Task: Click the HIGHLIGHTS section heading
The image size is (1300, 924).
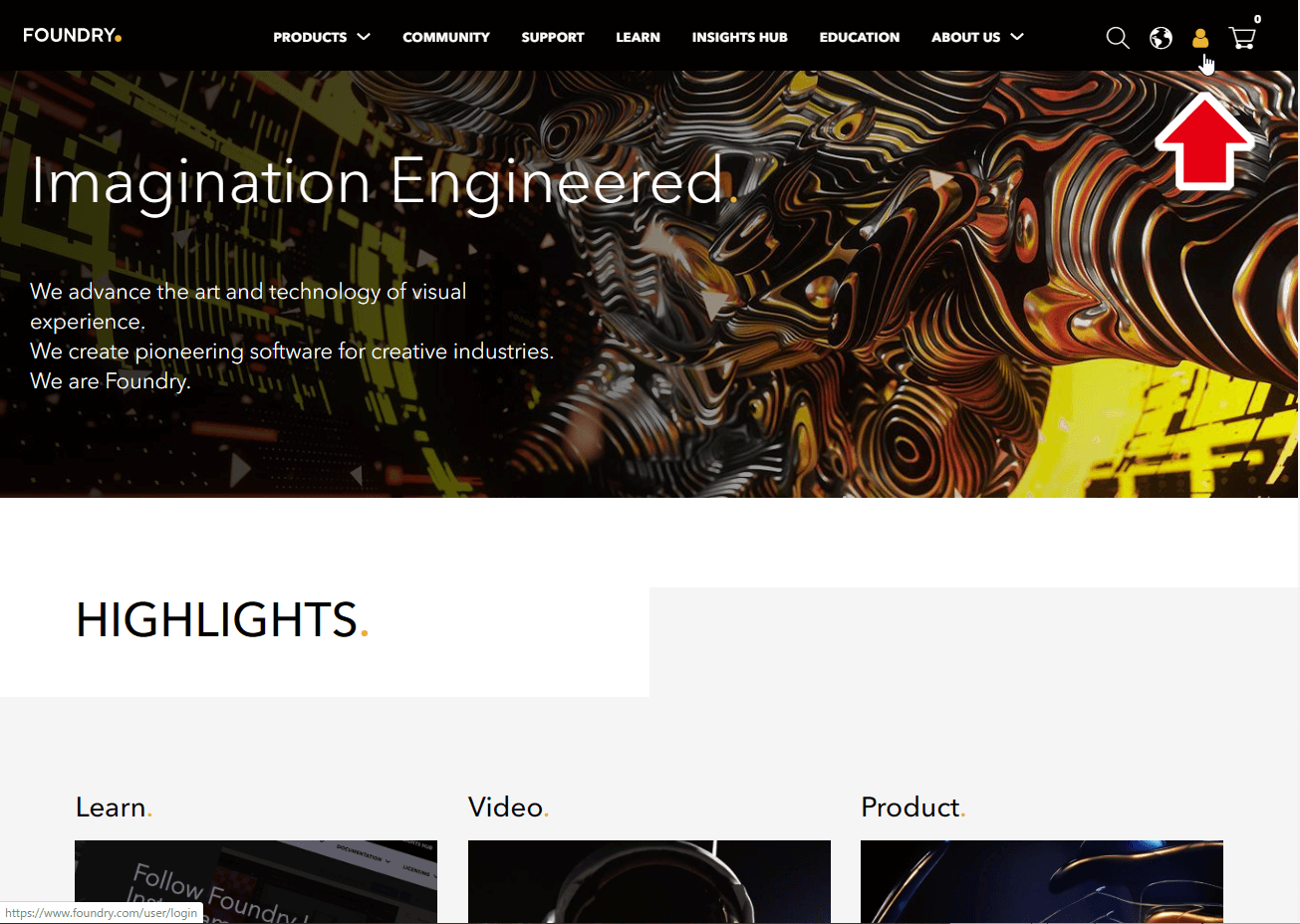Action: click(x=222, y=620)
